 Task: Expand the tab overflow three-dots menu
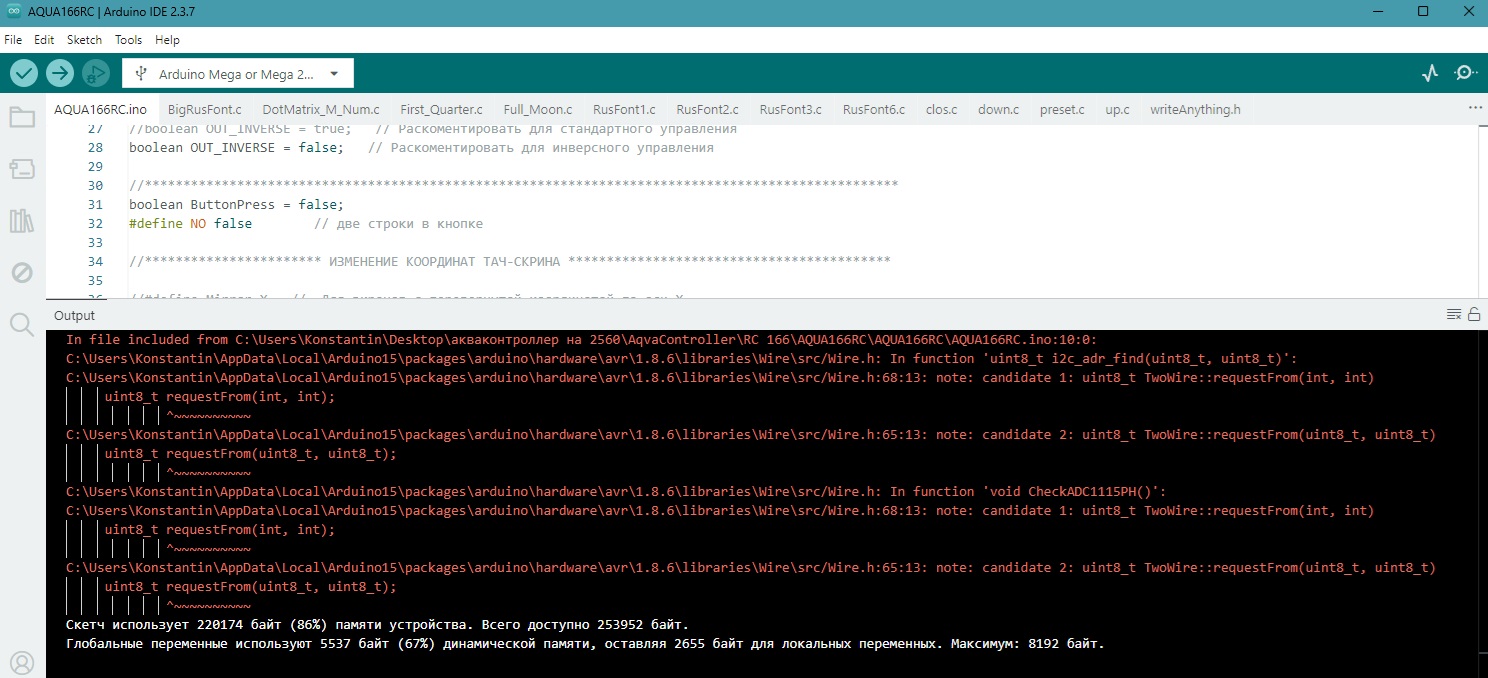pyautogui.click(x=1475, y=108)
